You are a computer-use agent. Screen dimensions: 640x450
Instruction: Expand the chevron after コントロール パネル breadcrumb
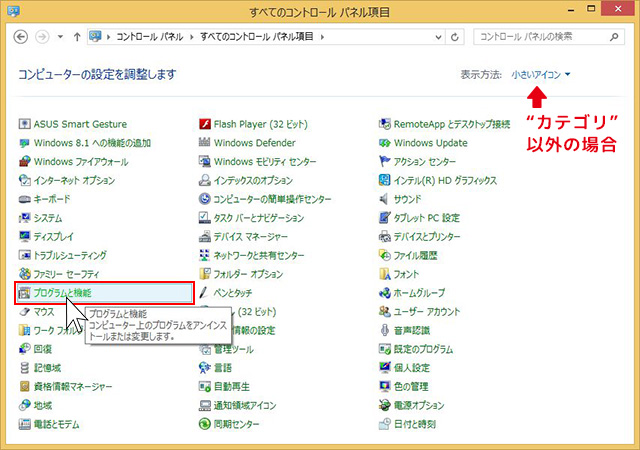coord(191,37)
